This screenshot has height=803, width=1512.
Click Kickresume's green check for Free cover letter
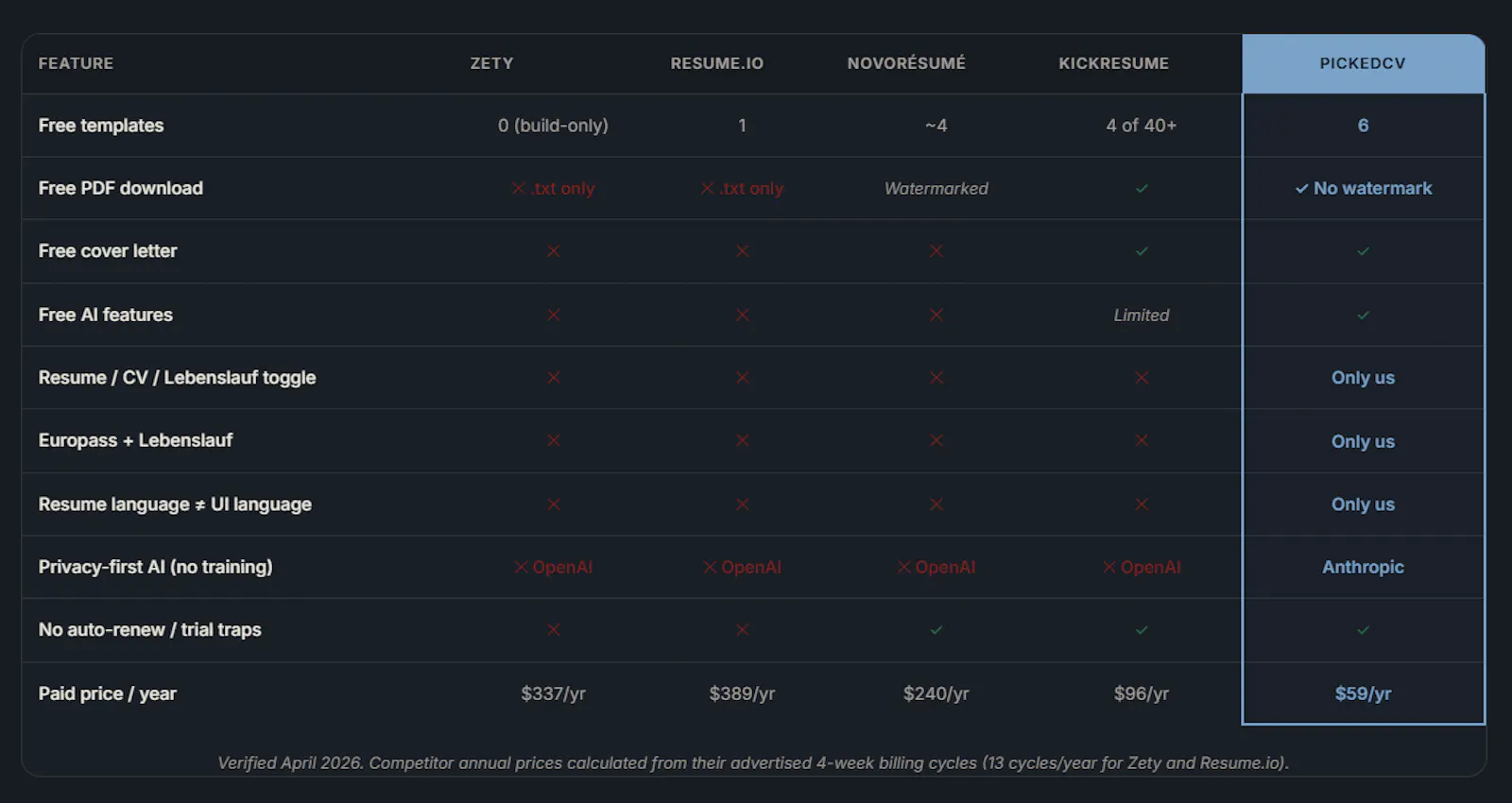[x=1142, y=251]
